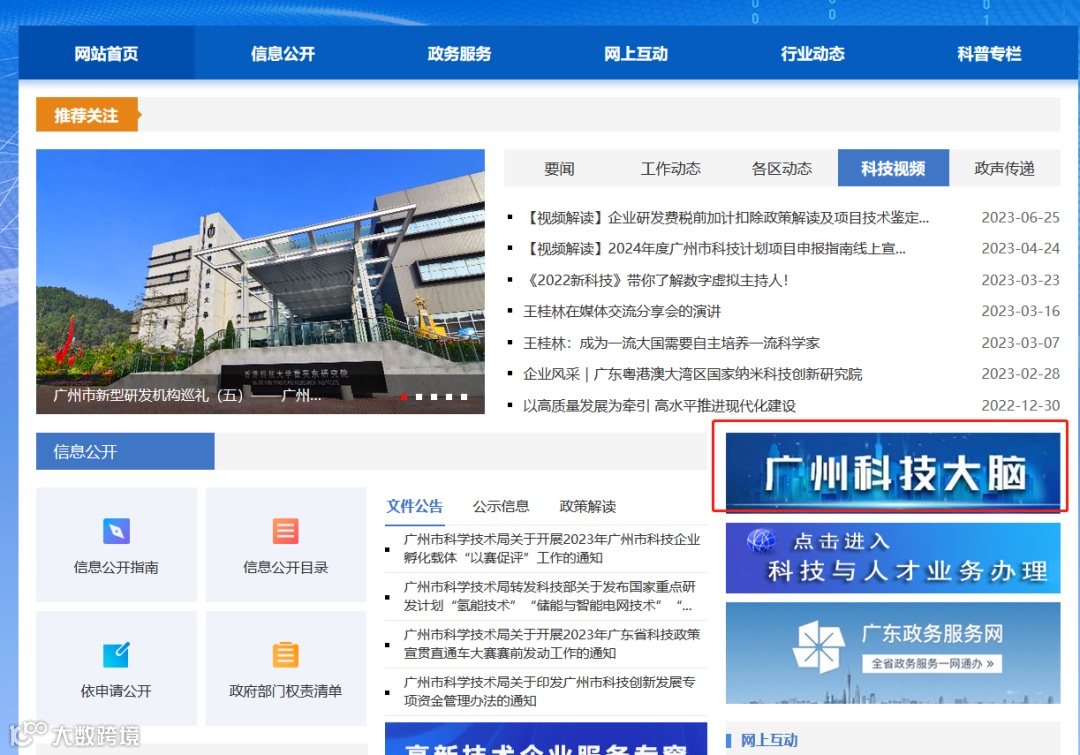Click the 信息公开 section header

(125, 451)
